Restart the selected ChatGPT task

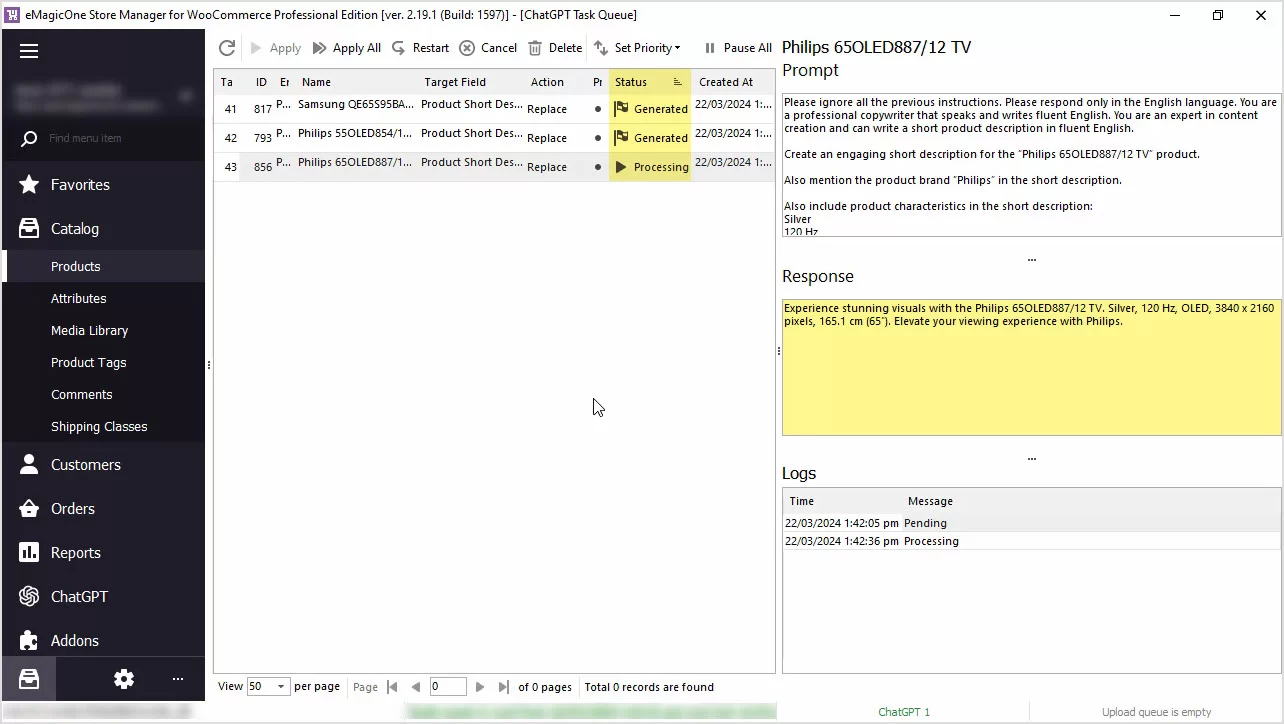tap(420, 48)
